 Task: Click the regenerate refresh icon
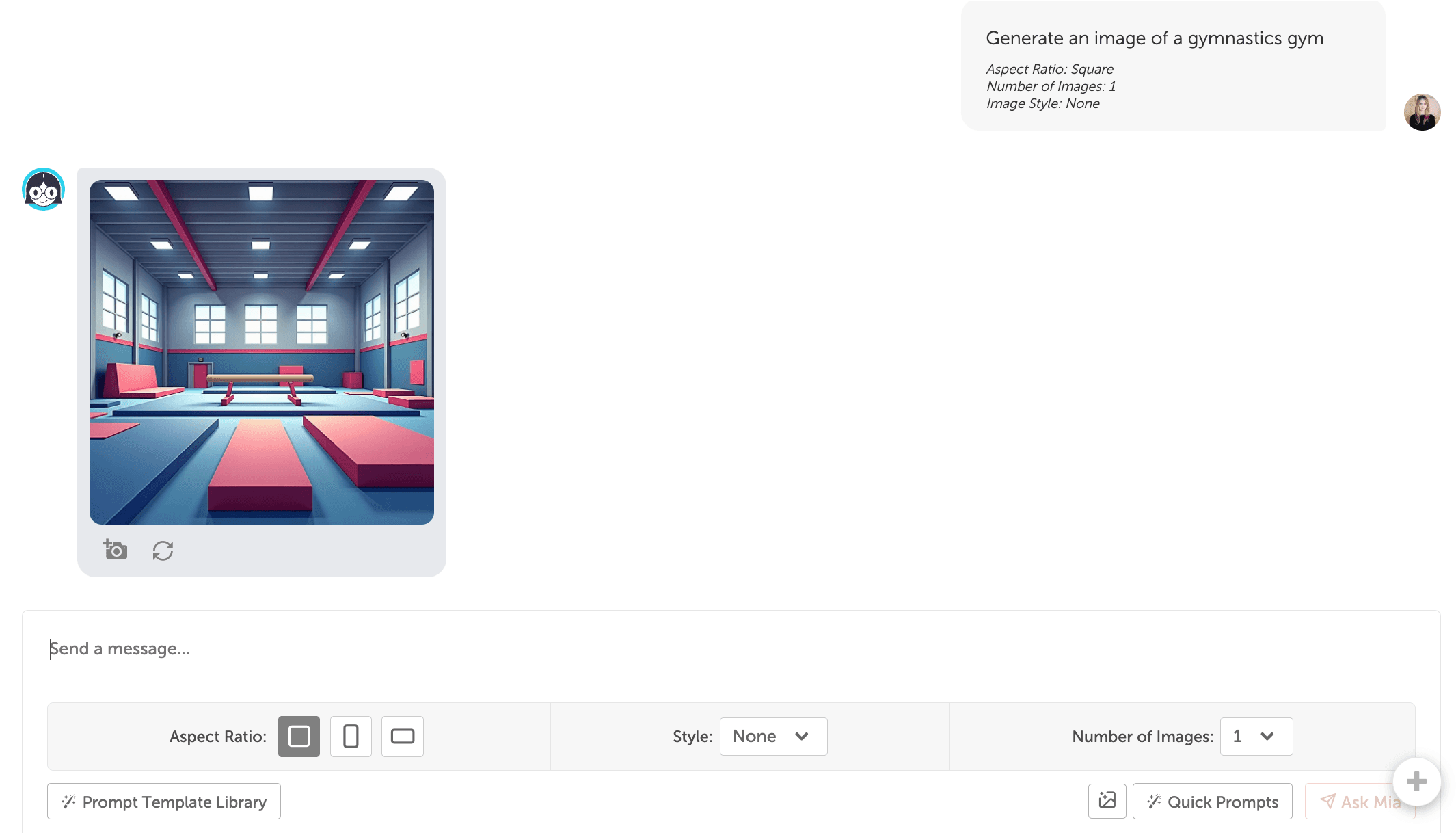(x=163, y=551)
